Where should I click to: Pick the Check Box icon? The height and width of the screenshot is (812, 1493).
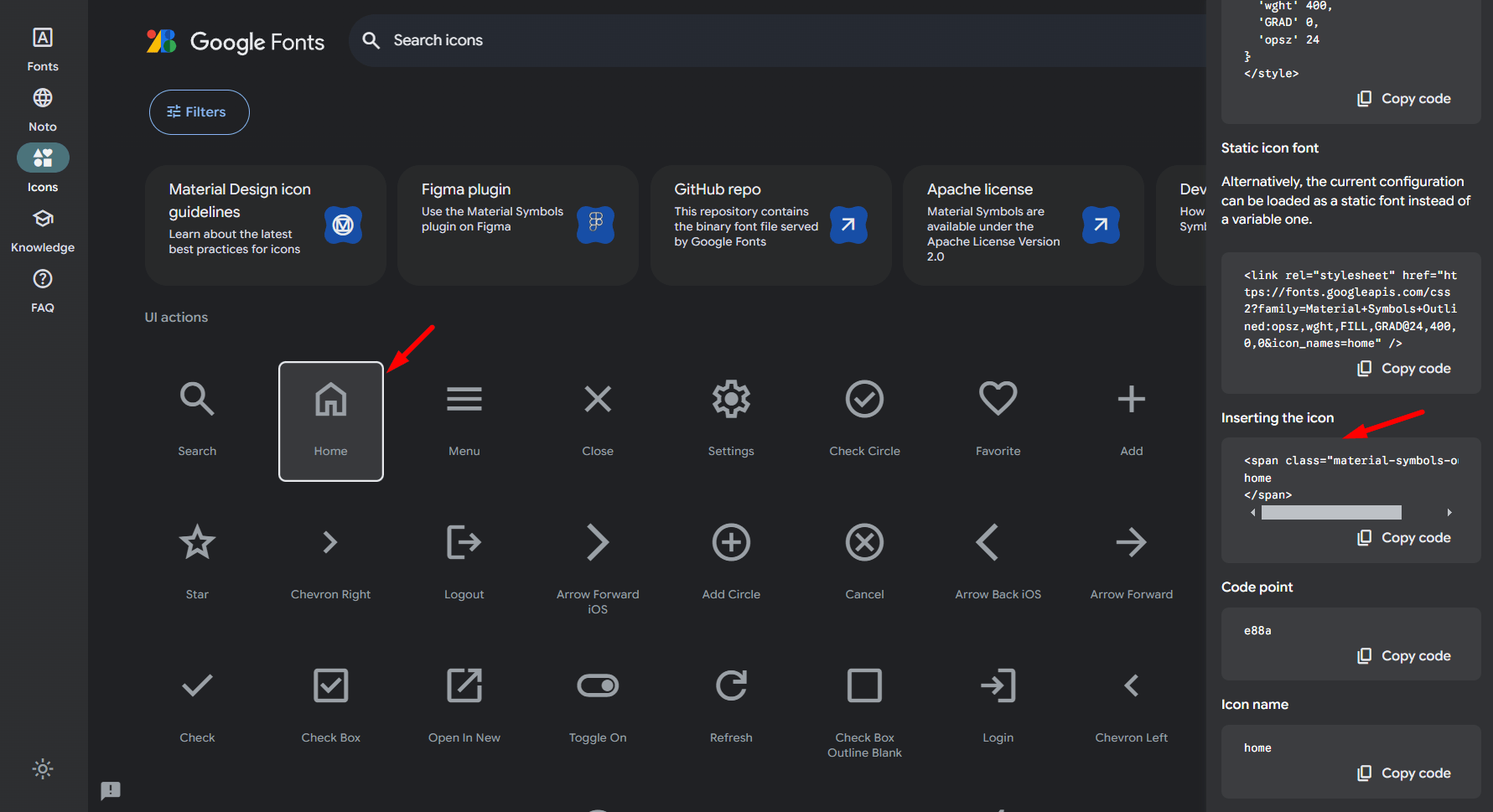point(331,707)
